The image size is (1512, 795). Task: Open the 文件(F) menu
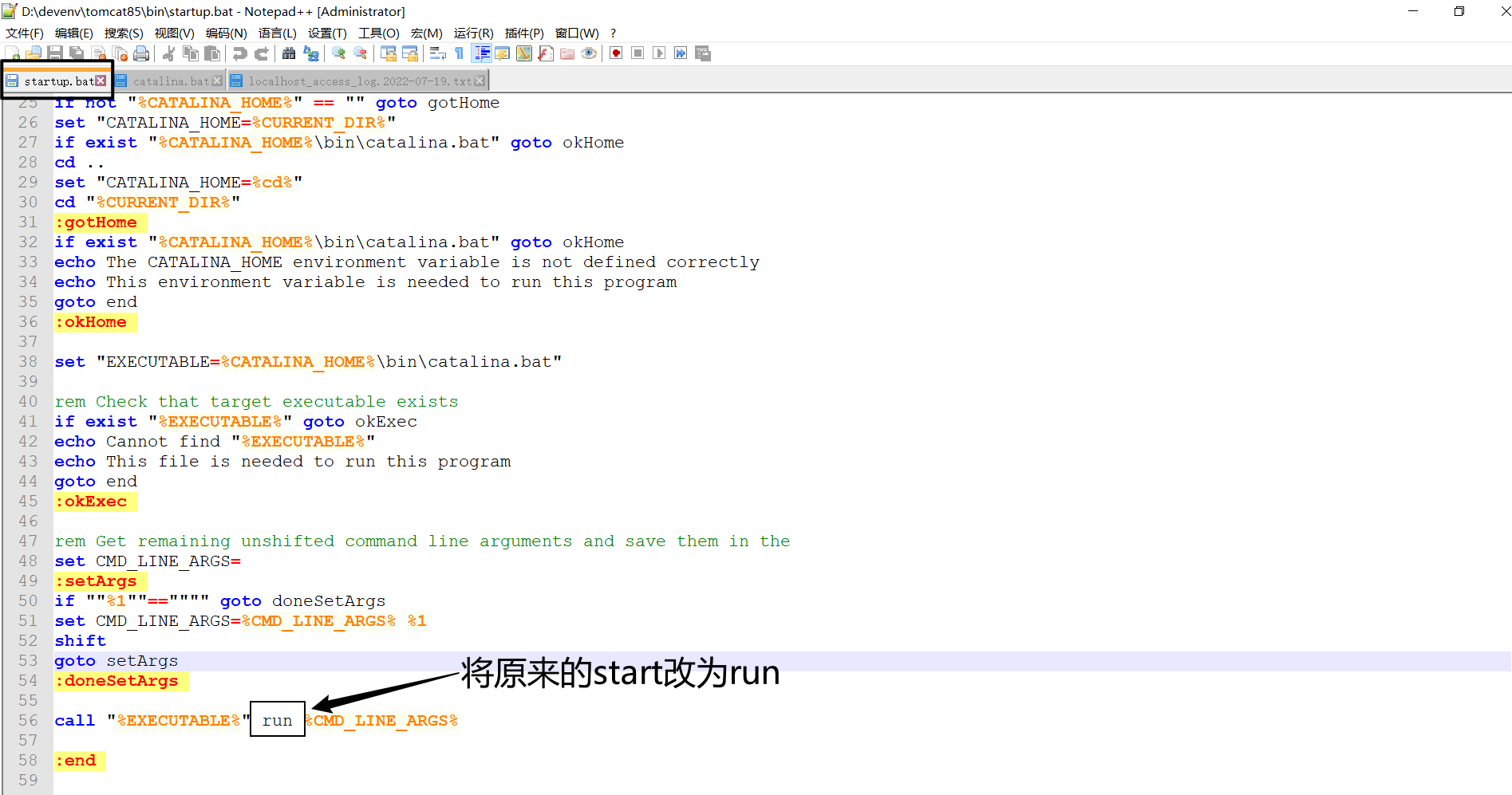25,33
